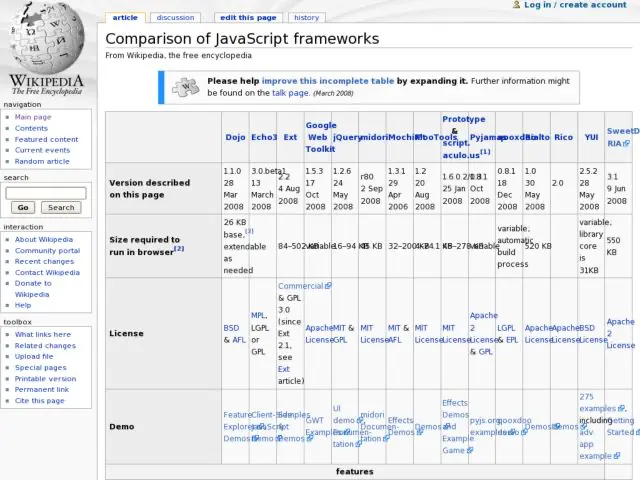
Task: Click the Demo row header
Action: [122, 427]
